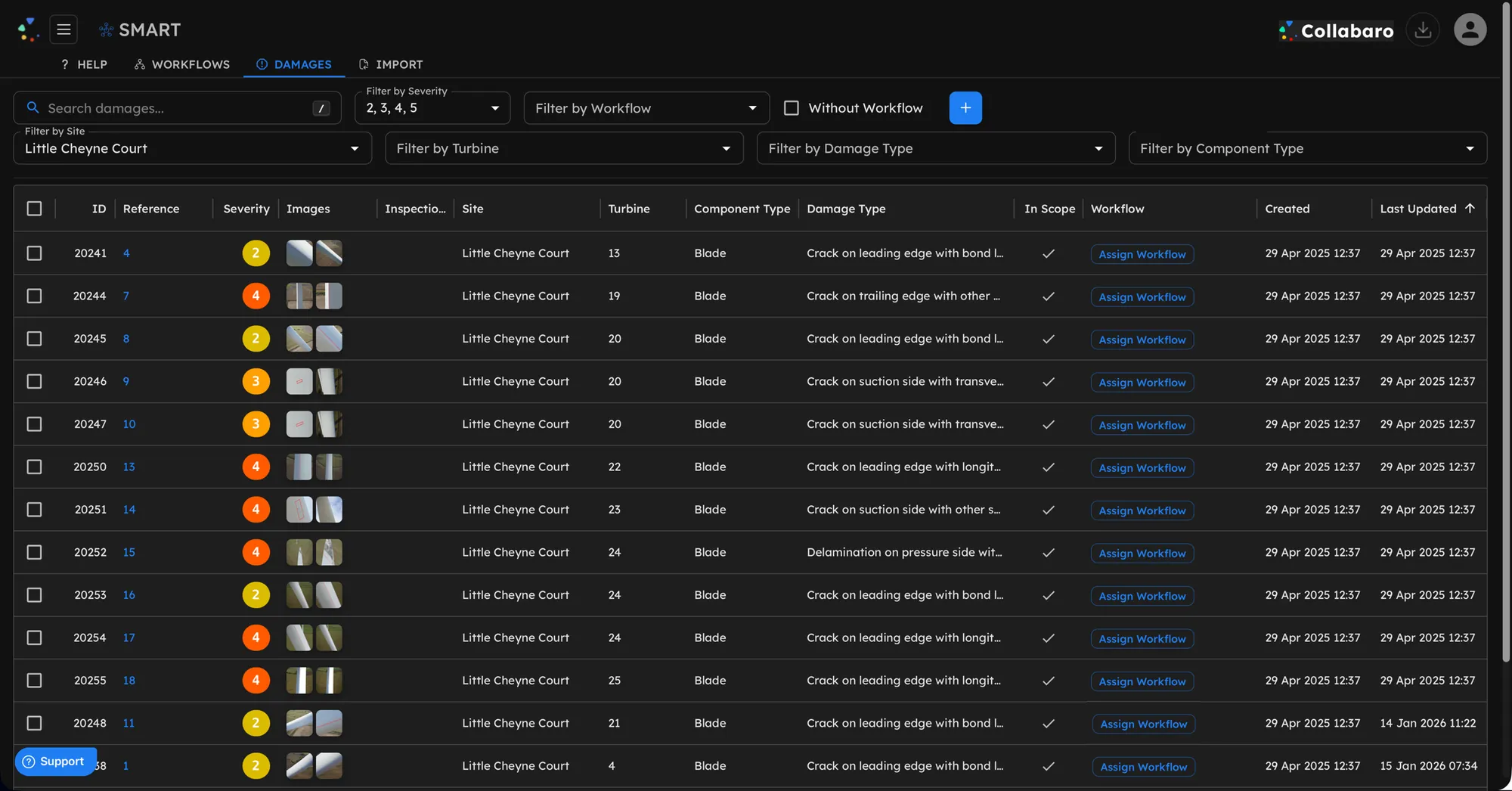
Task: Open the Filter by Workflow dropdown
Action: click(646, 108)
